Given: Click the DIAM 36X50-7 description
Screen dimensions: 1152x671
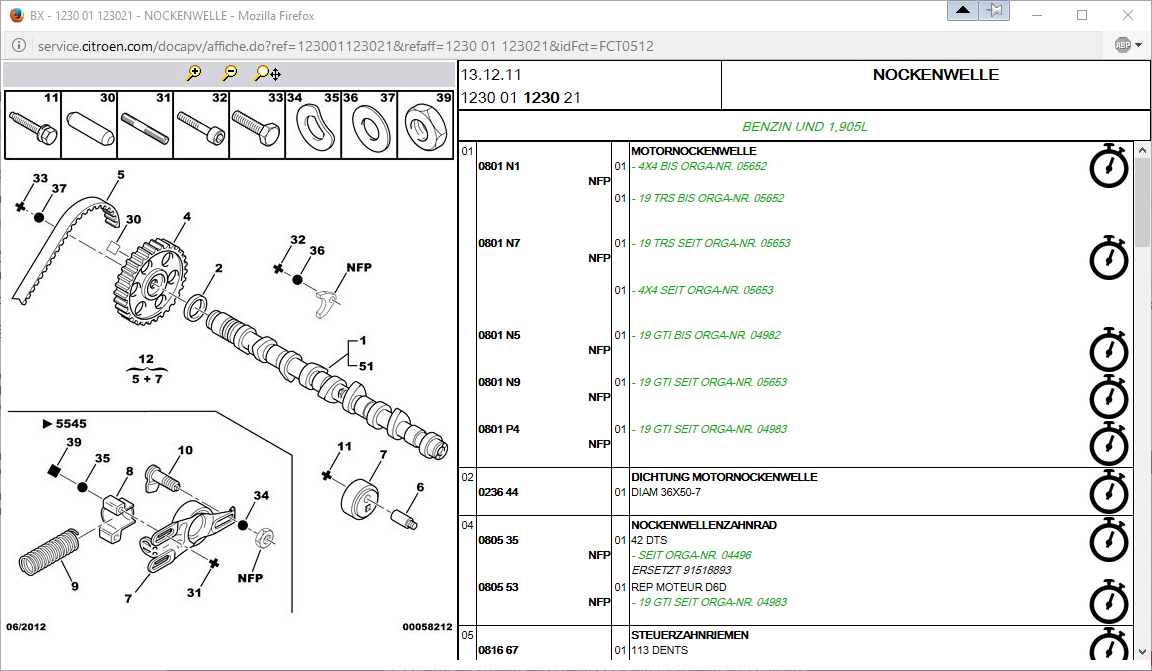Looking at the screenshot, I should pyautogui.click(x=666, y=492).
